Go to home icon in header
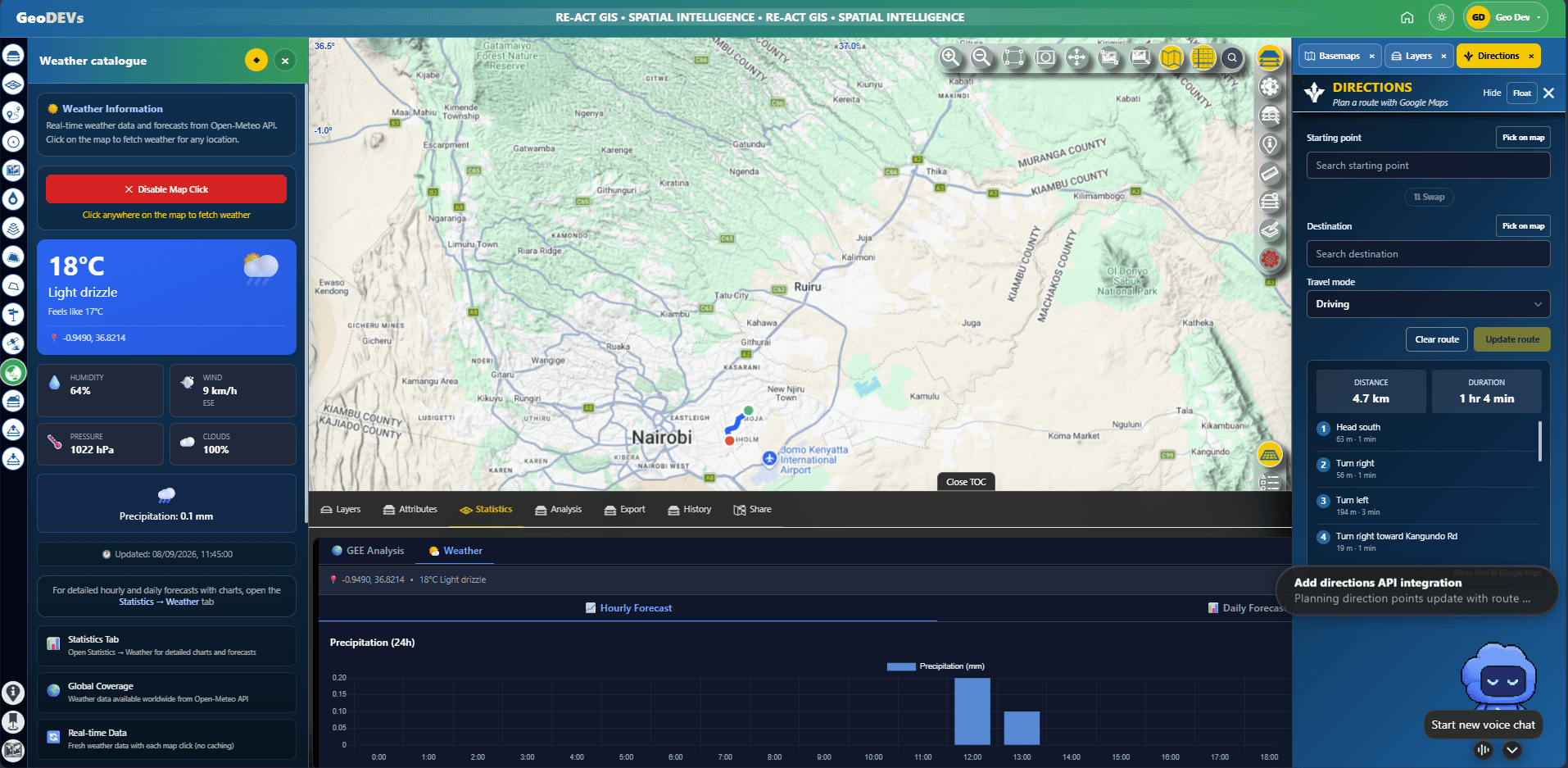Screen dimensions: 1568x768 (x=1407, y=17)
